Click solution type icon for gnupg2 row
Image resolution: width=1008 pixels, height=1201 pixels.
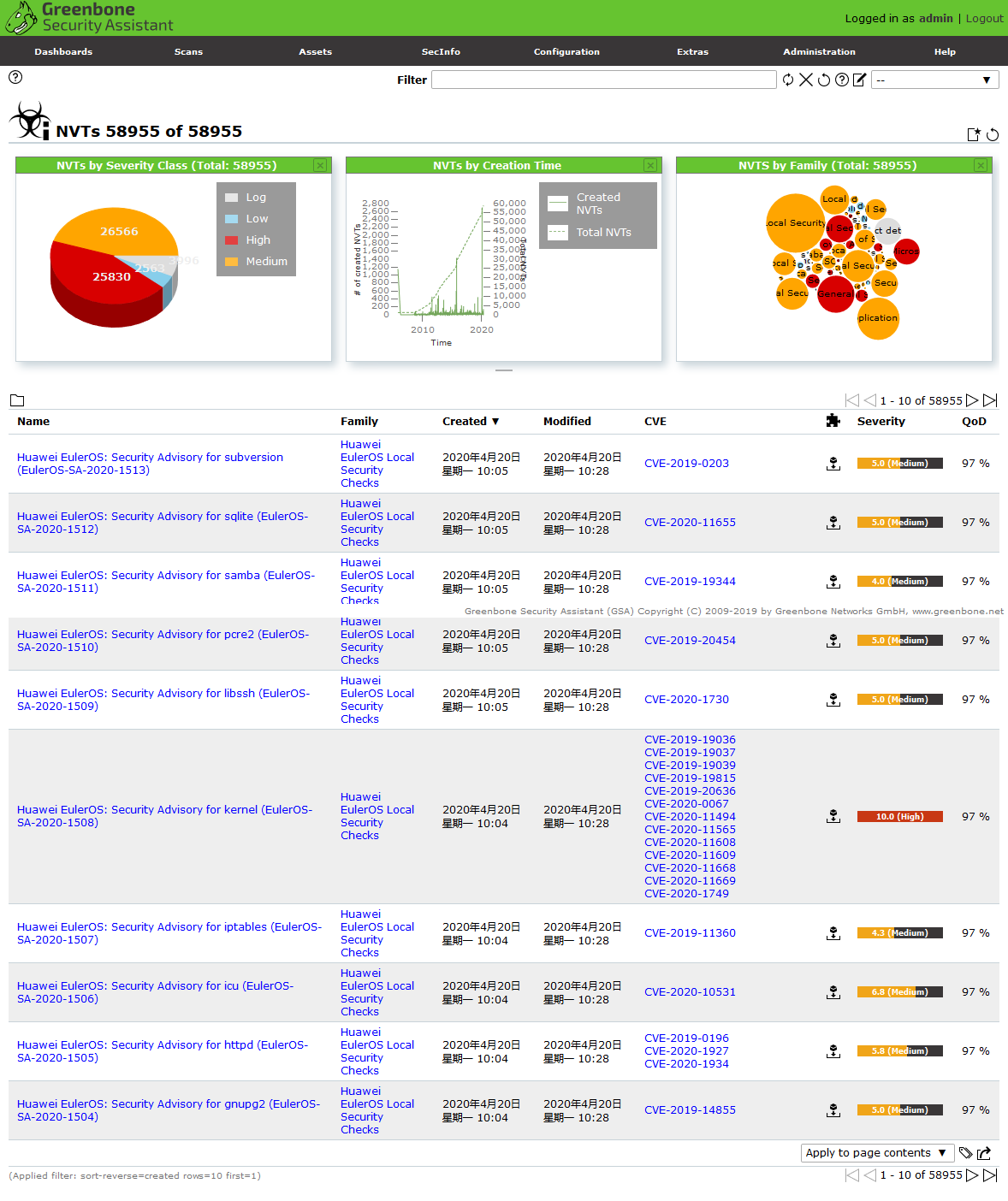click(833, 1110)
